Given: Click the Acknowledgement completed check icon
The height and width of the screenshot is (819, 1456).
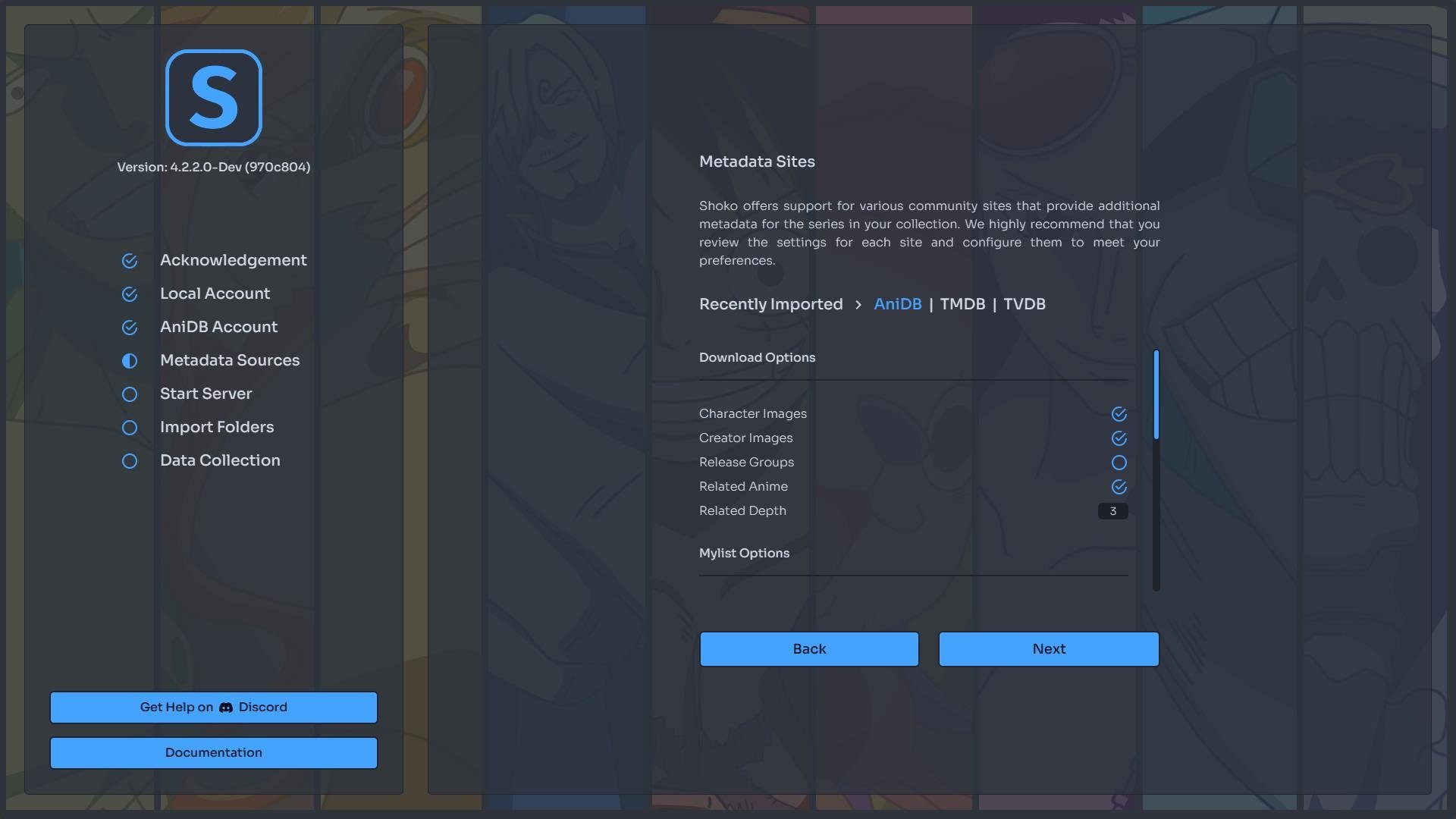Looking at the screenshot, I should click(130, 261).
